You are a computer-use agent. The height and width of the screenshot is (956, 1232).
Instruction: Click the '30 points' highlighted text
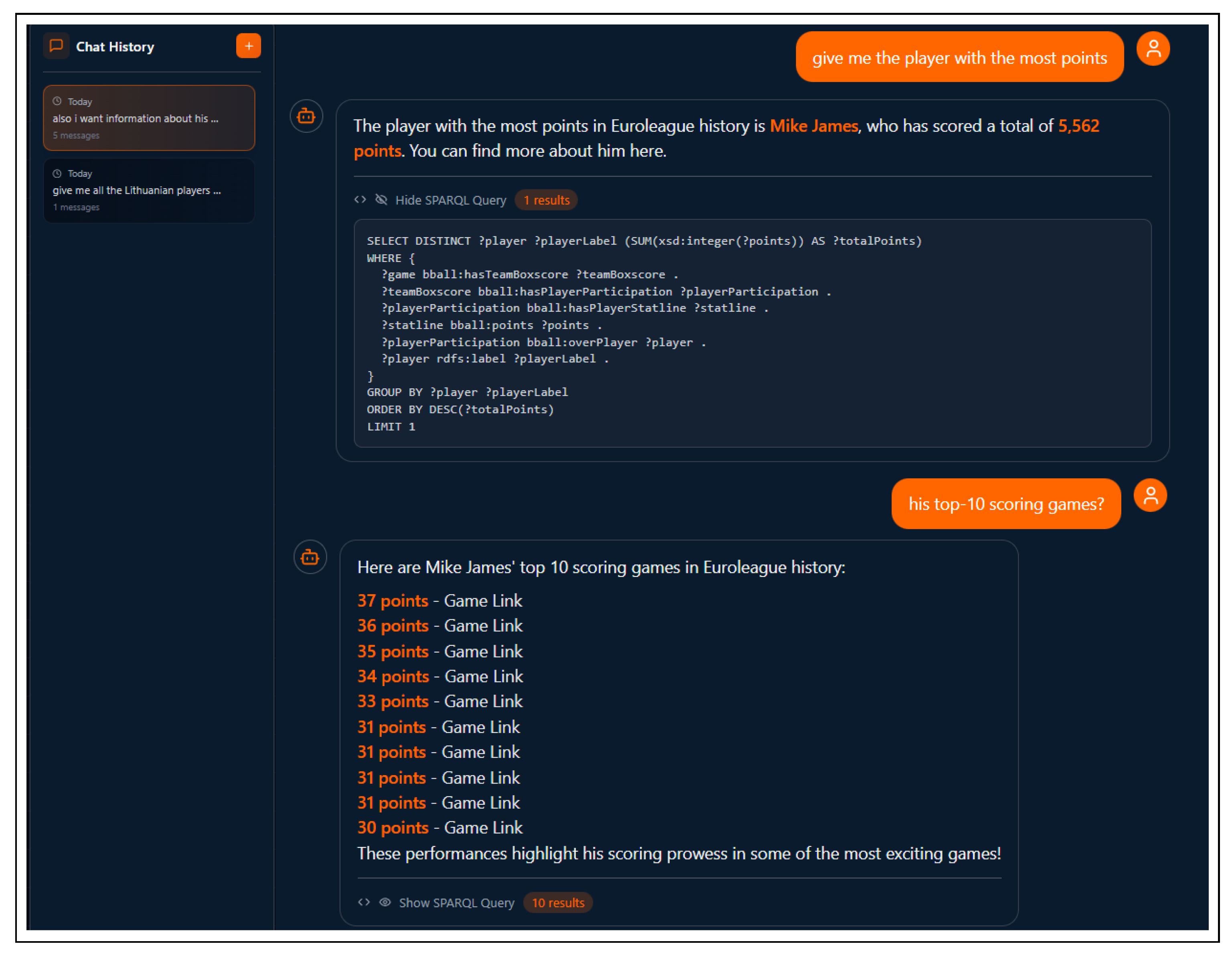tap(393, 828)
